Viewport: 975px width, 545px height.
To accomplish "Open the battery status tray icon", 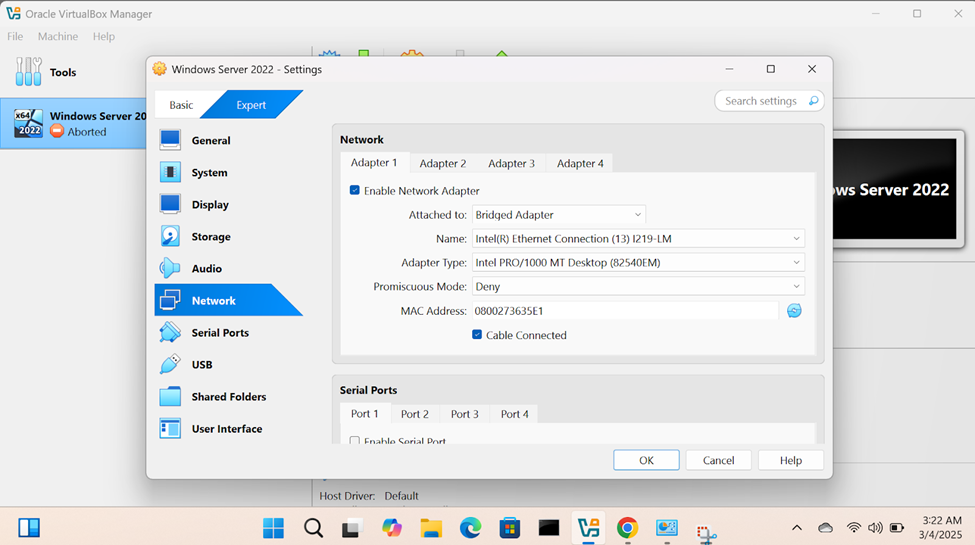I will tap(897, 528).
